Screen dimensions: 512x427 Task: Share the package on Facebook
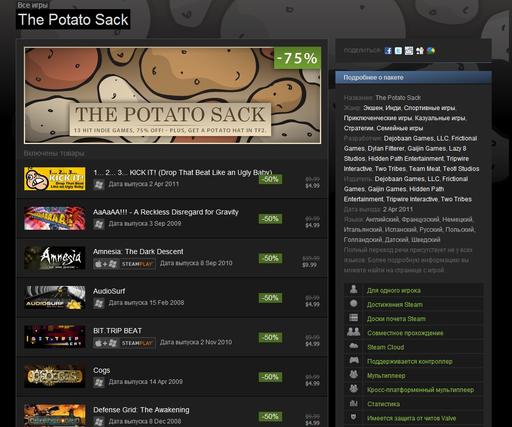click(388, 51)
